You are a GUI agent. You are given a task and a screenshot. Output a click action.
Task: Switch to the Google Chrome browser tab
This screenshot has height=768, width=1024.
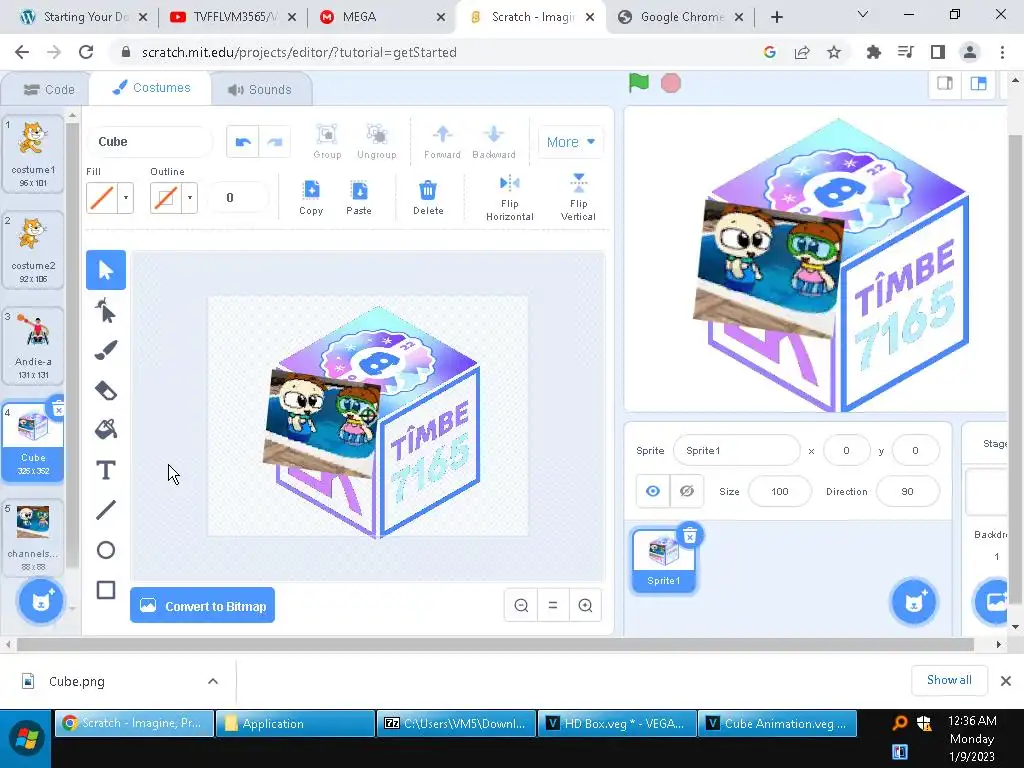pyautogui.click(x=680, y=17)
